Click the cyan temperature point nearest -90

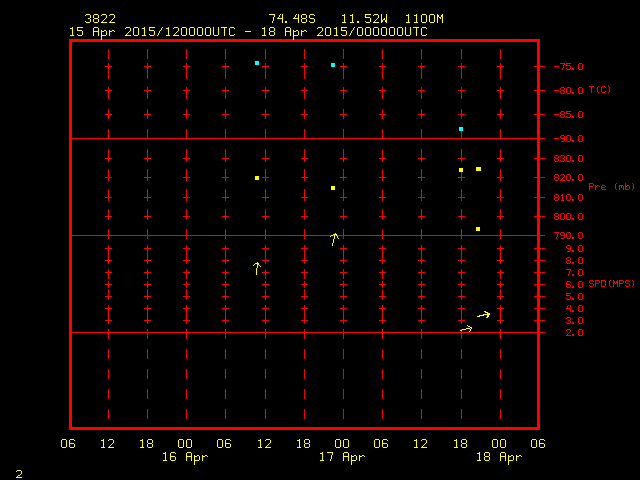pyautogui.click(x=461, y=129)
